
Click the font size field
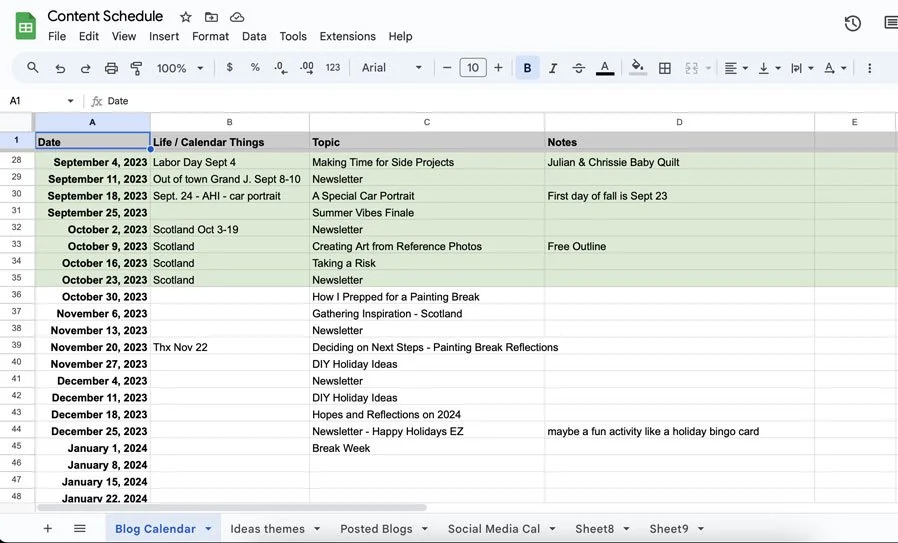(x=472, y=68)
